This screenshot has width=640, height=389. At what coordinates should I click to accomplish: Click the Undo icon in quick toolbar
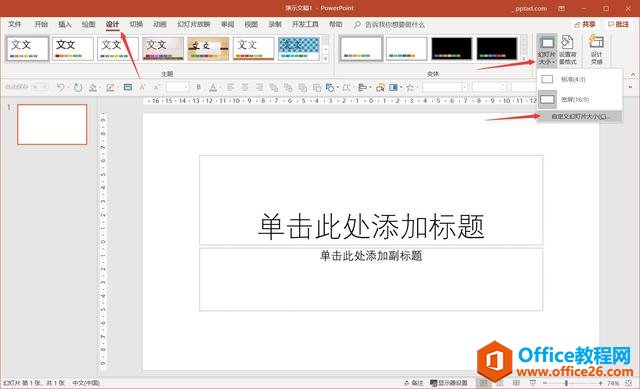click(x=60, y=87)
